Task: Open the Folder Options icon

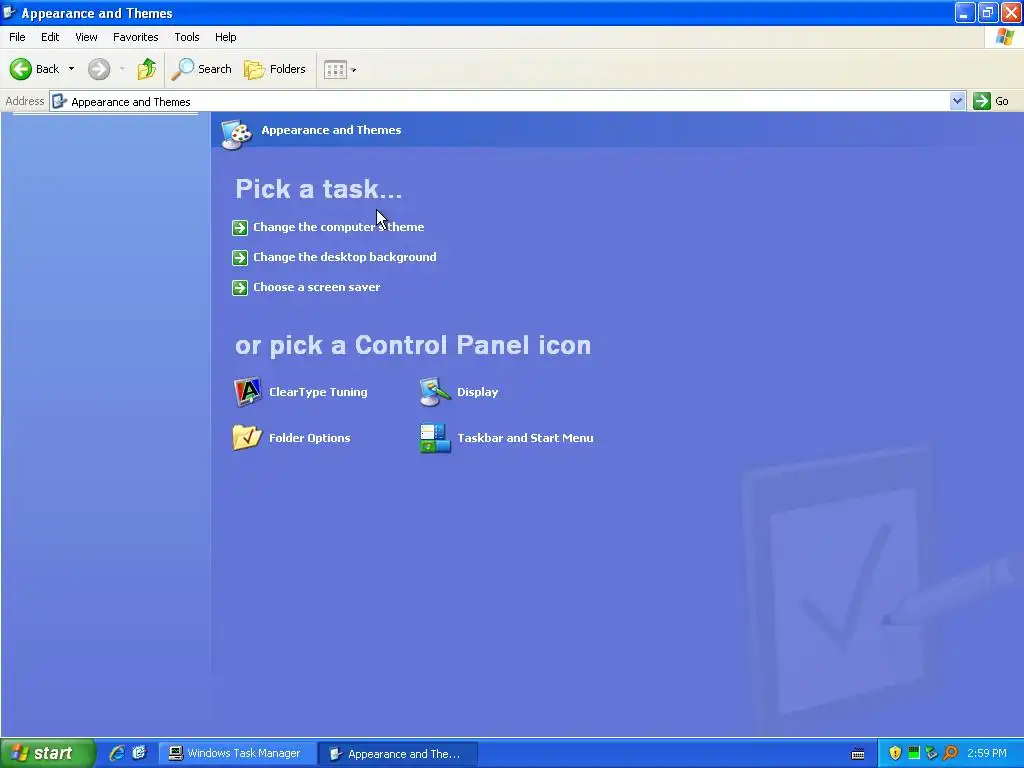Action: click(x=248, y=438)
